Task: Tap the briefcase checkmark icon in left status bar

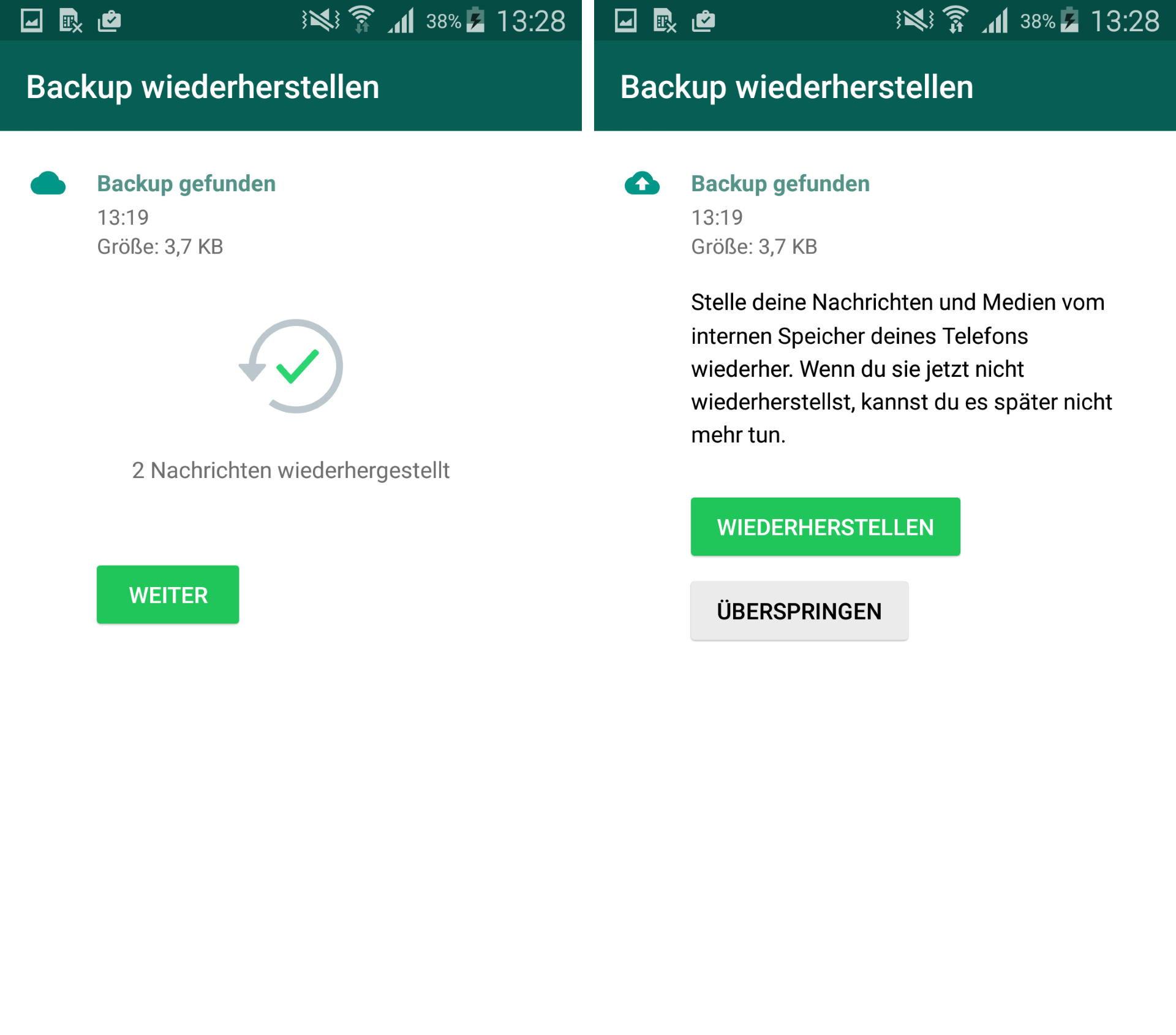Action: tap(110, 21)
